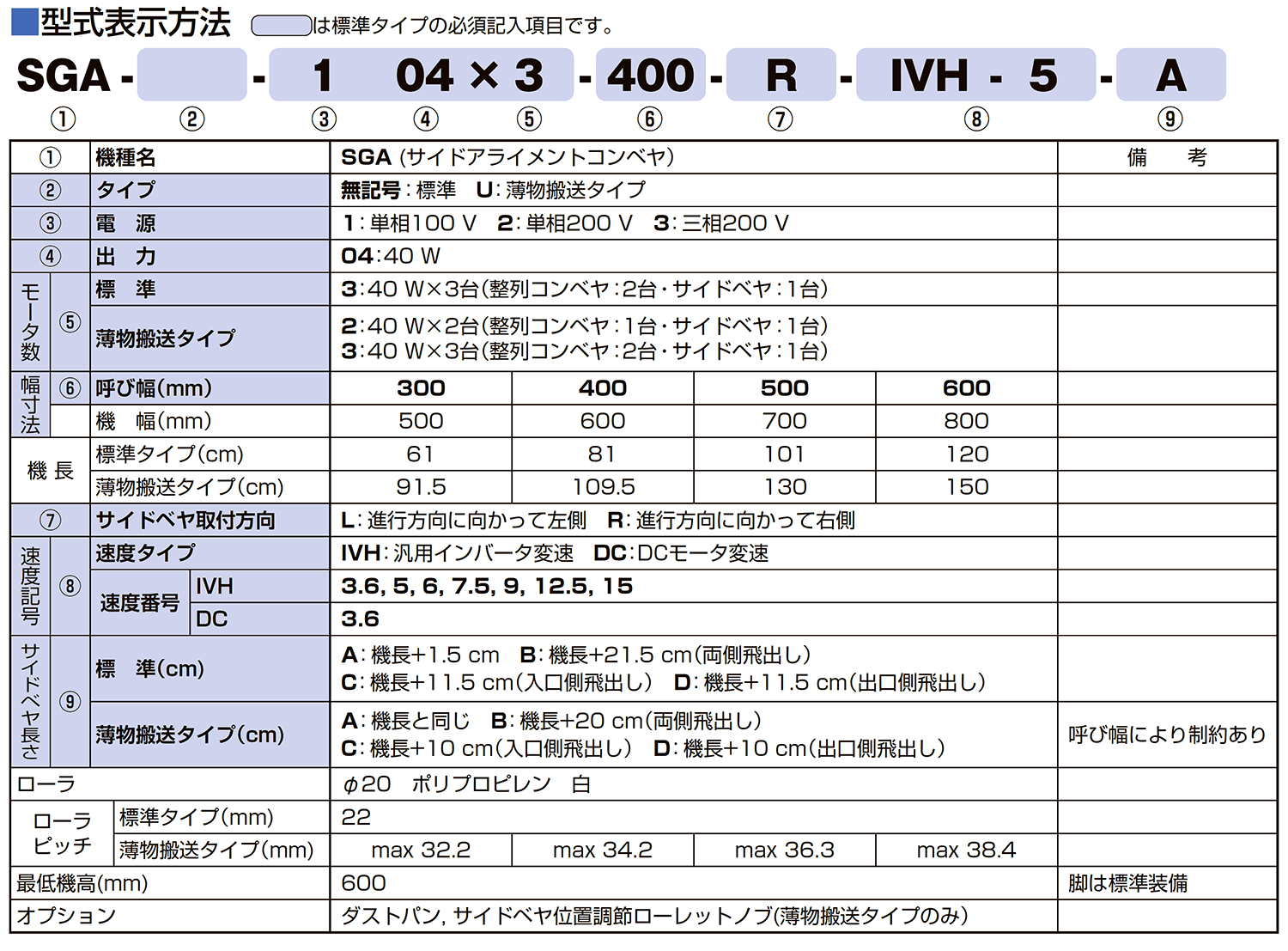
Task: Select the option 1: 単相100 V
Action: tap(409, 223)
